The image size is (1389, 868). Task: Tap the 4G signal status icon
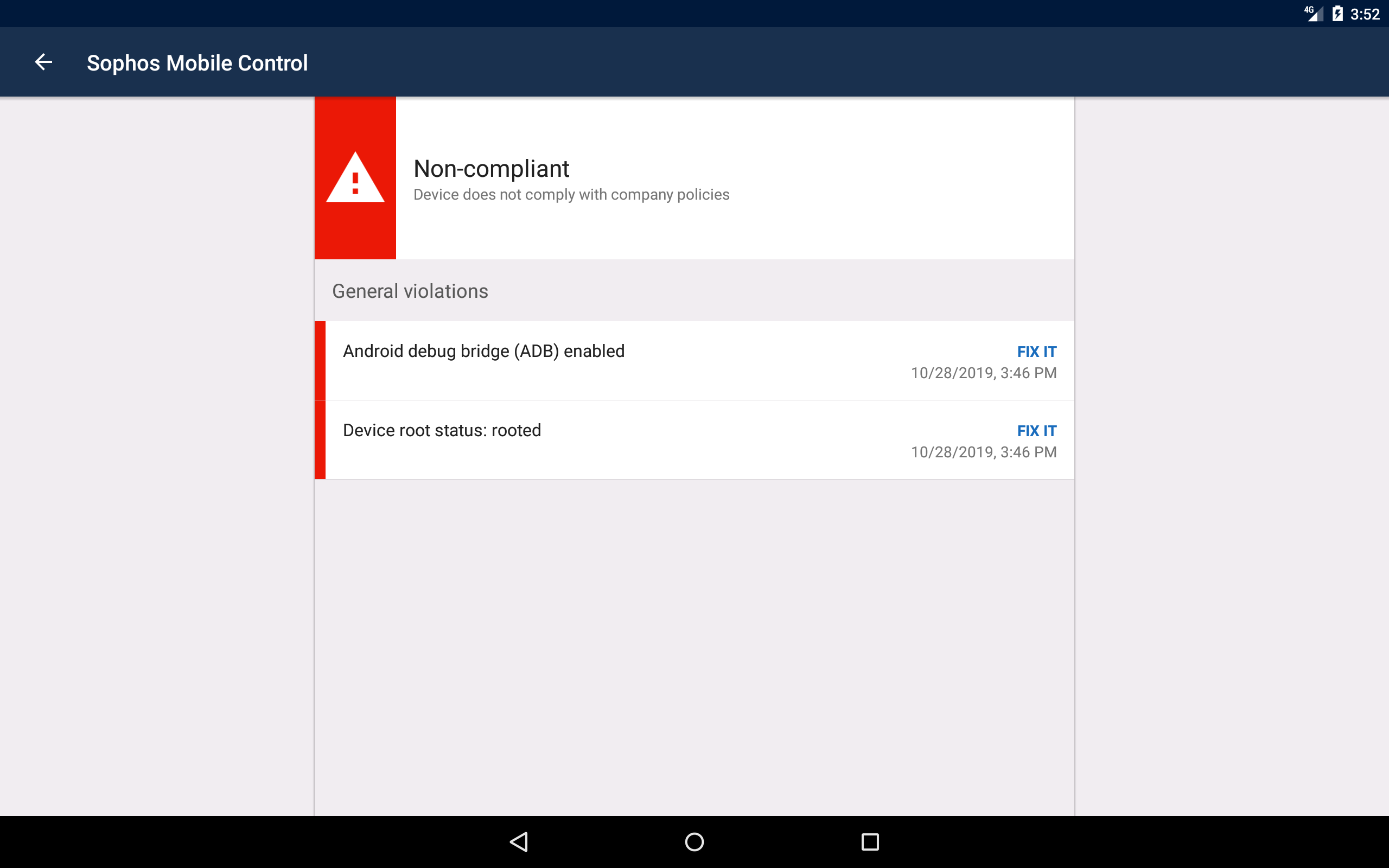(x=1313, y=14)
